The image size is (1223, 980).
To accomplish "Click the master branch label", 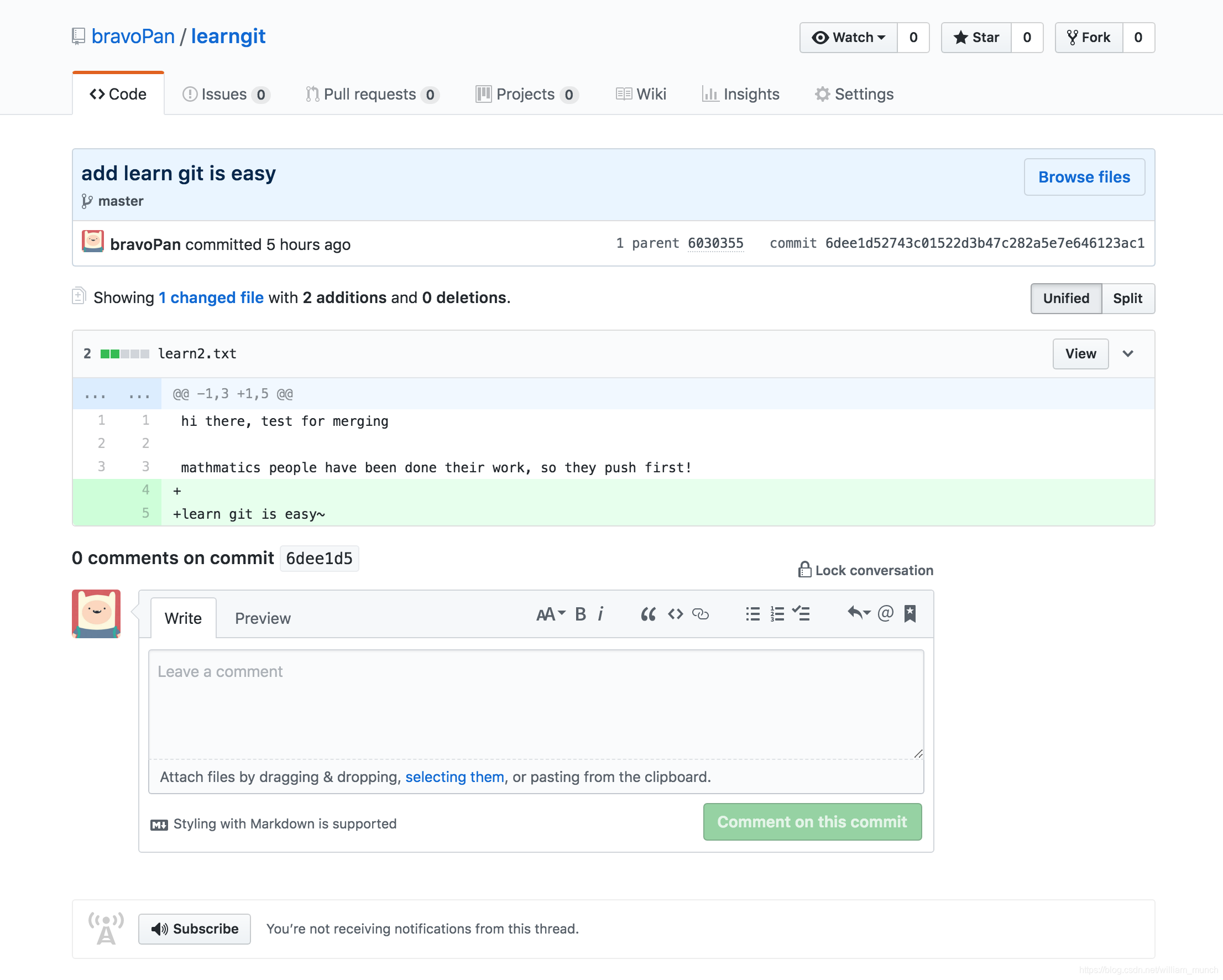I will 121,201.
